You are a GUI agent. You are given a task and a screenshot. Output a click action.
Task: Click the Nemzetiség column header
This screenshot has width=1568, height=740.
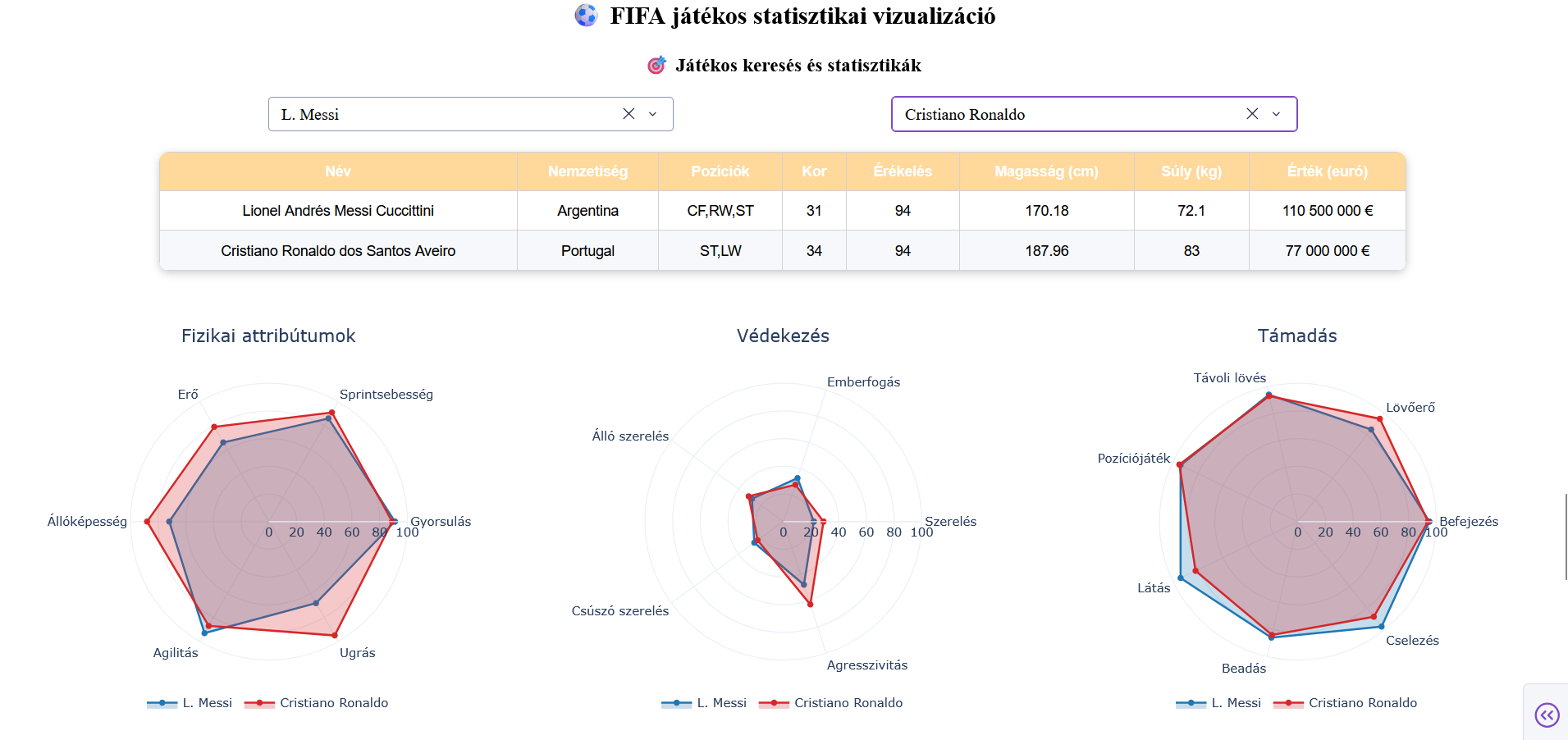(587, 171)
